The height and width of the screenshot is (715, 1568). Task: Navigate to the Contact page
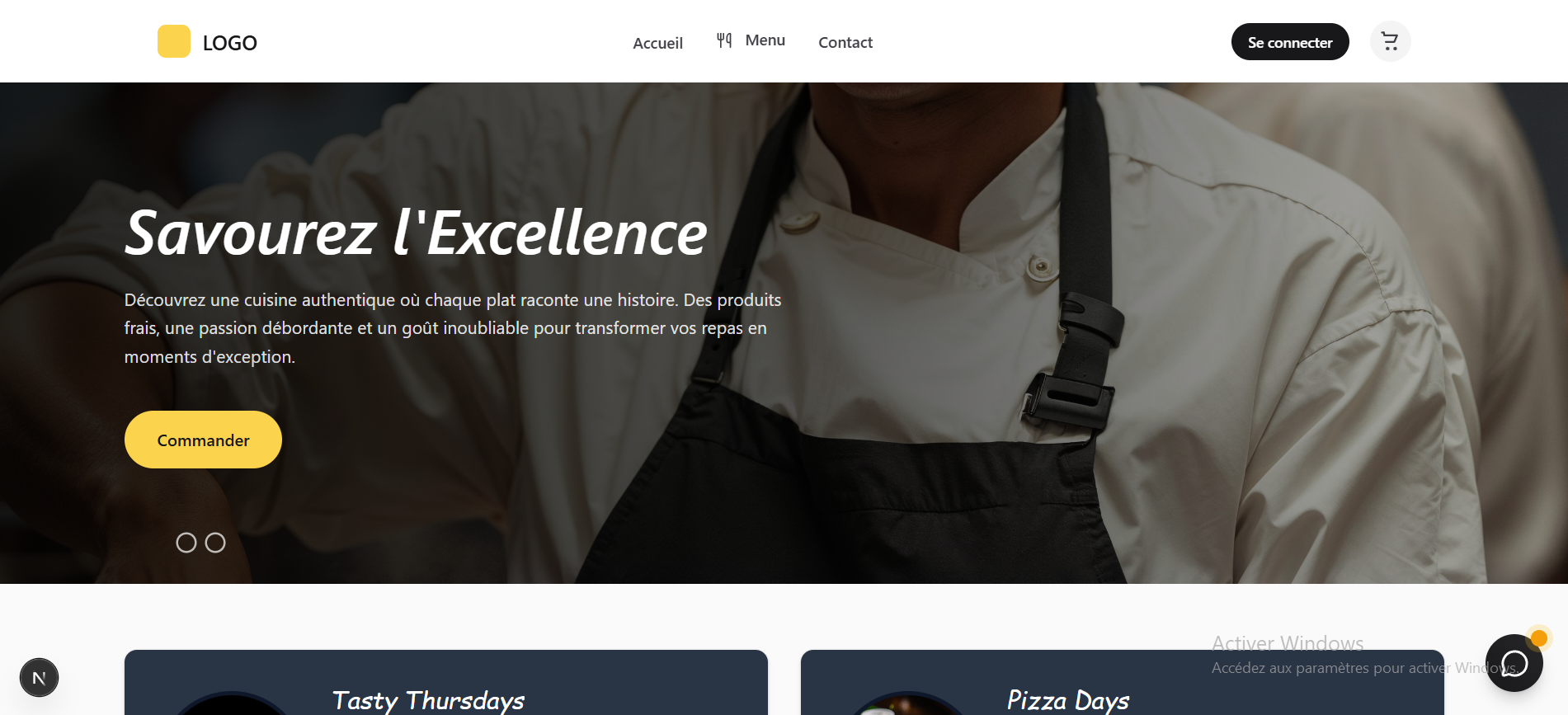click(x=845, y=42)
